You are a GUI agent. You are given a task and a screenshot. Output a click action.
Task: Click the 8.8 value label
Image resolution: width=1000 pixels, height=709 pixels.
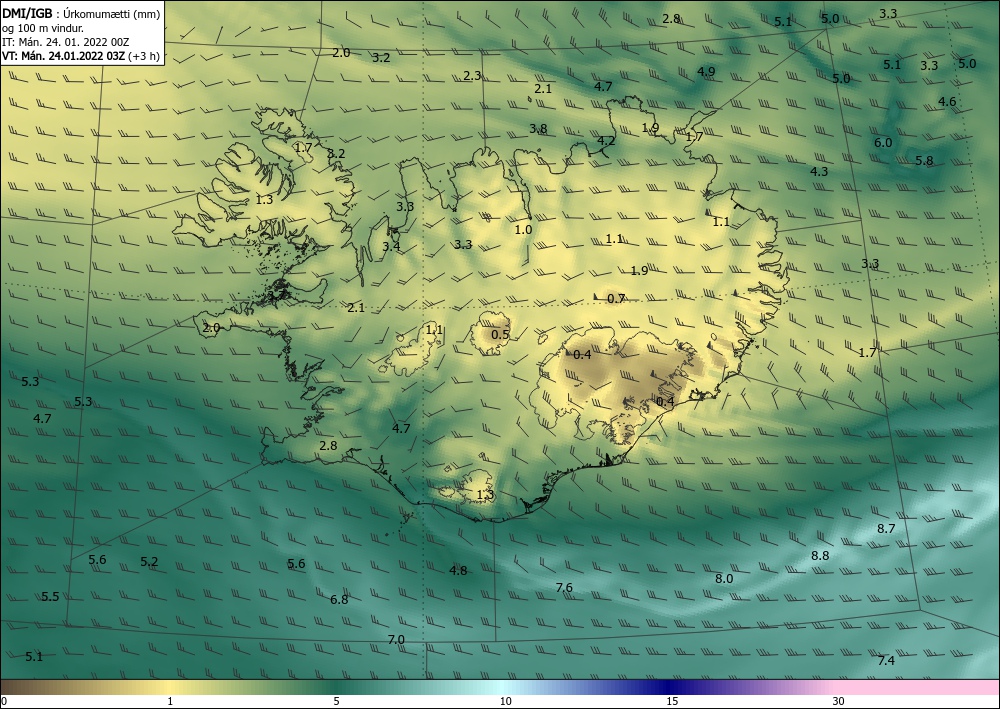(x=820, y=556)
